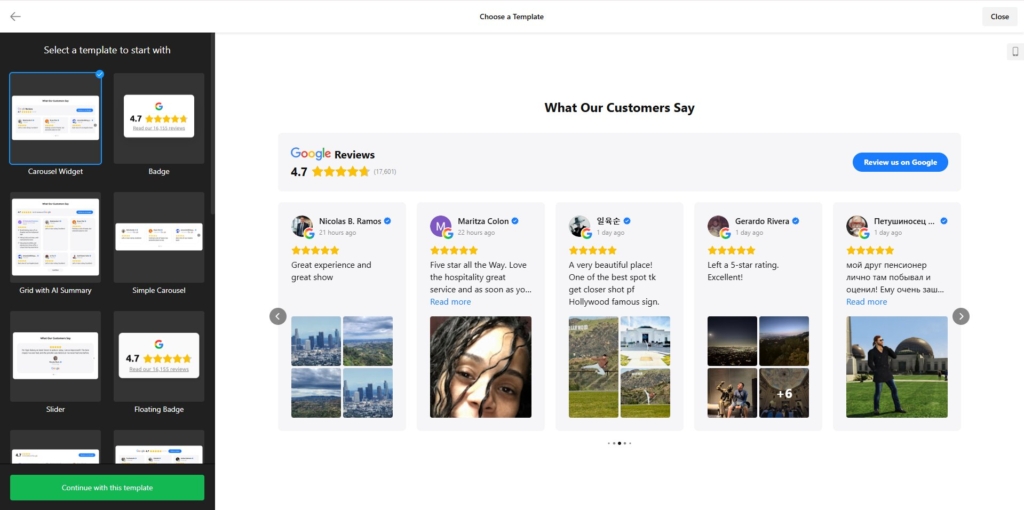Image resolution: width=1024 pixels, height=510 pixels.
Task: Select Grid with AI Summary template
Action: coord(56,237)
